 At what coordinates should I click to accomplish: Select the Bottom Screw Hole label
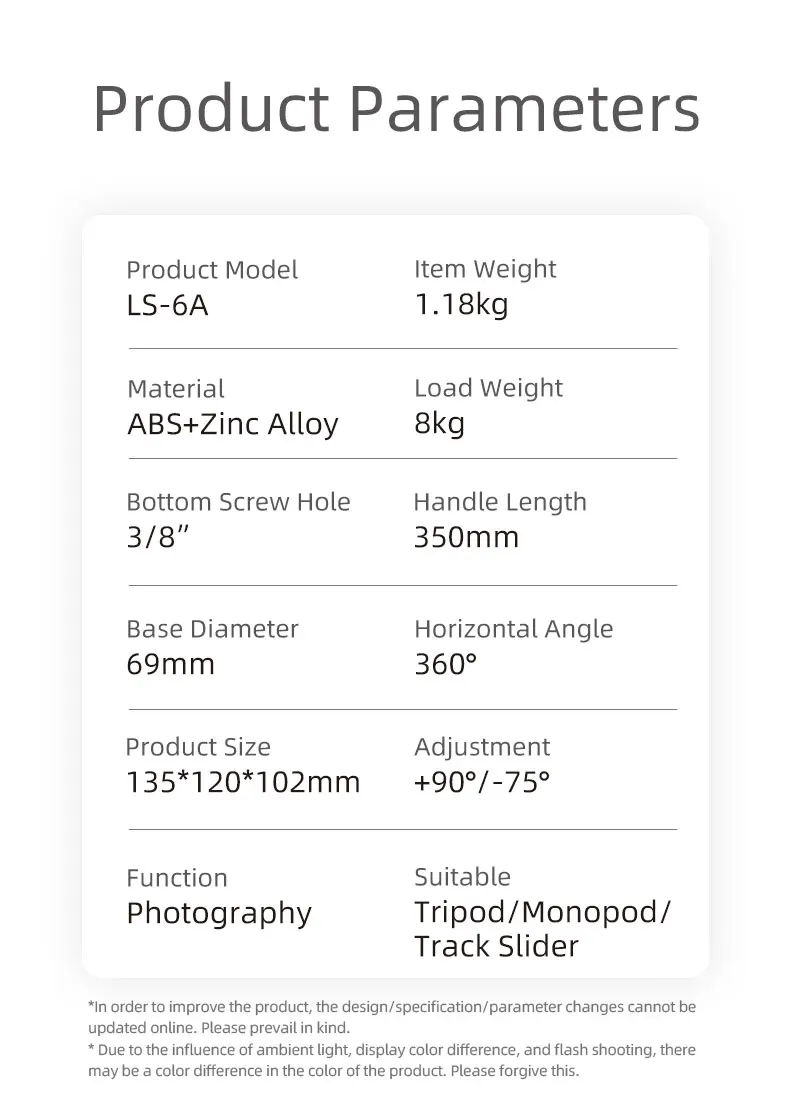(x=238, y=502)
